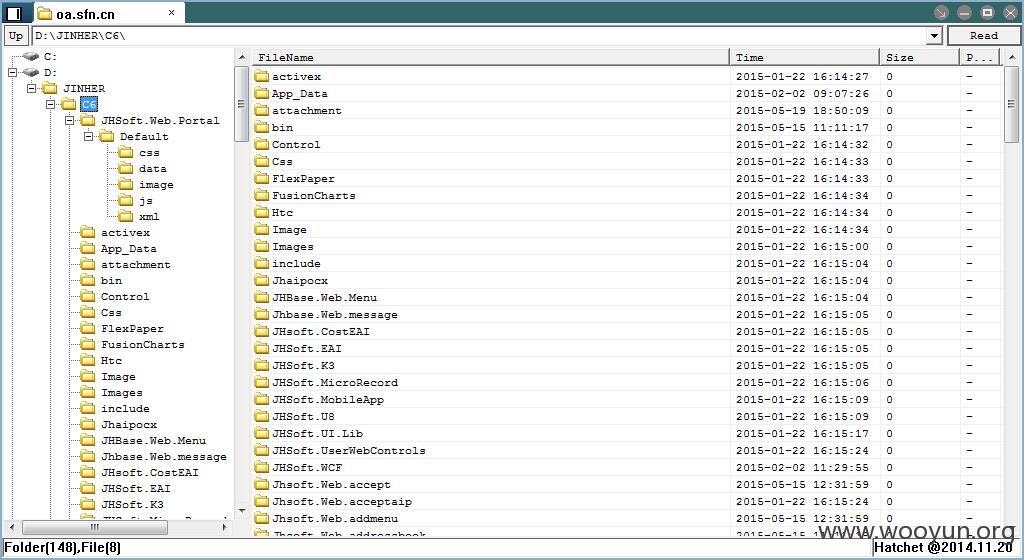Select the Images row in file list

627,246
